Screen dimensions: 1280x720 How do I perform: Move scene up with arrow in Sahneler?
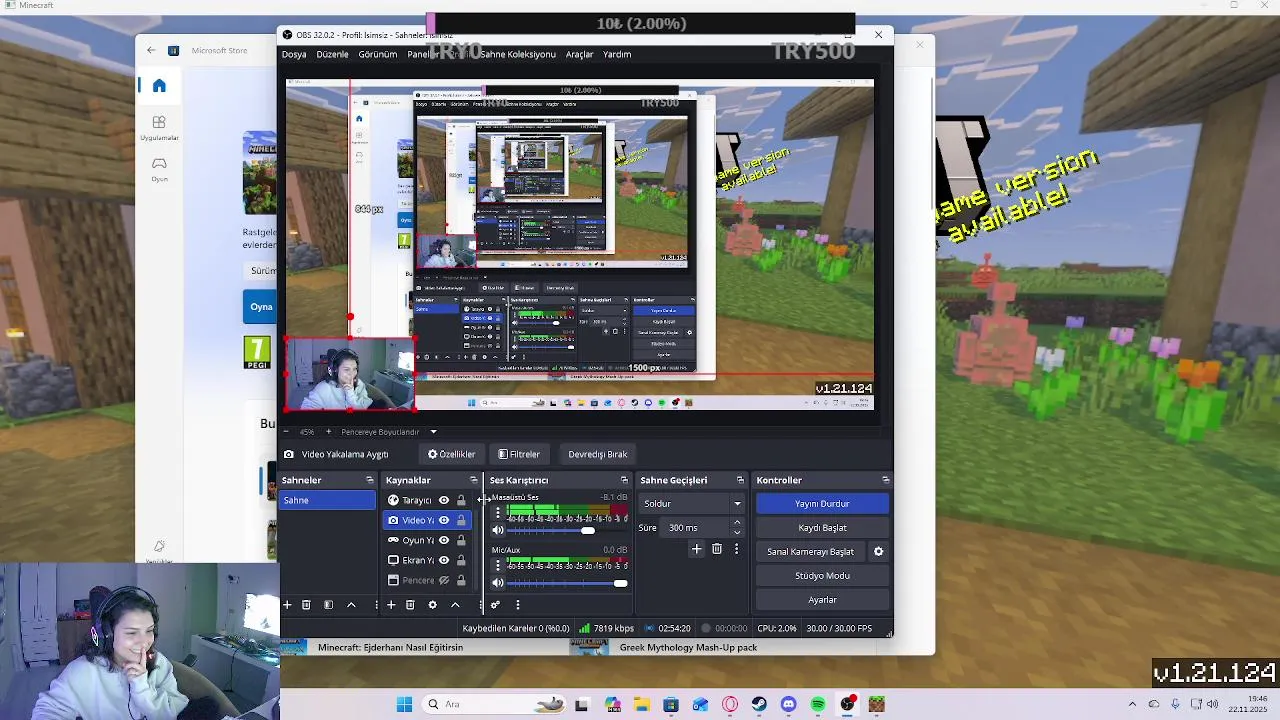pos(351,605)
